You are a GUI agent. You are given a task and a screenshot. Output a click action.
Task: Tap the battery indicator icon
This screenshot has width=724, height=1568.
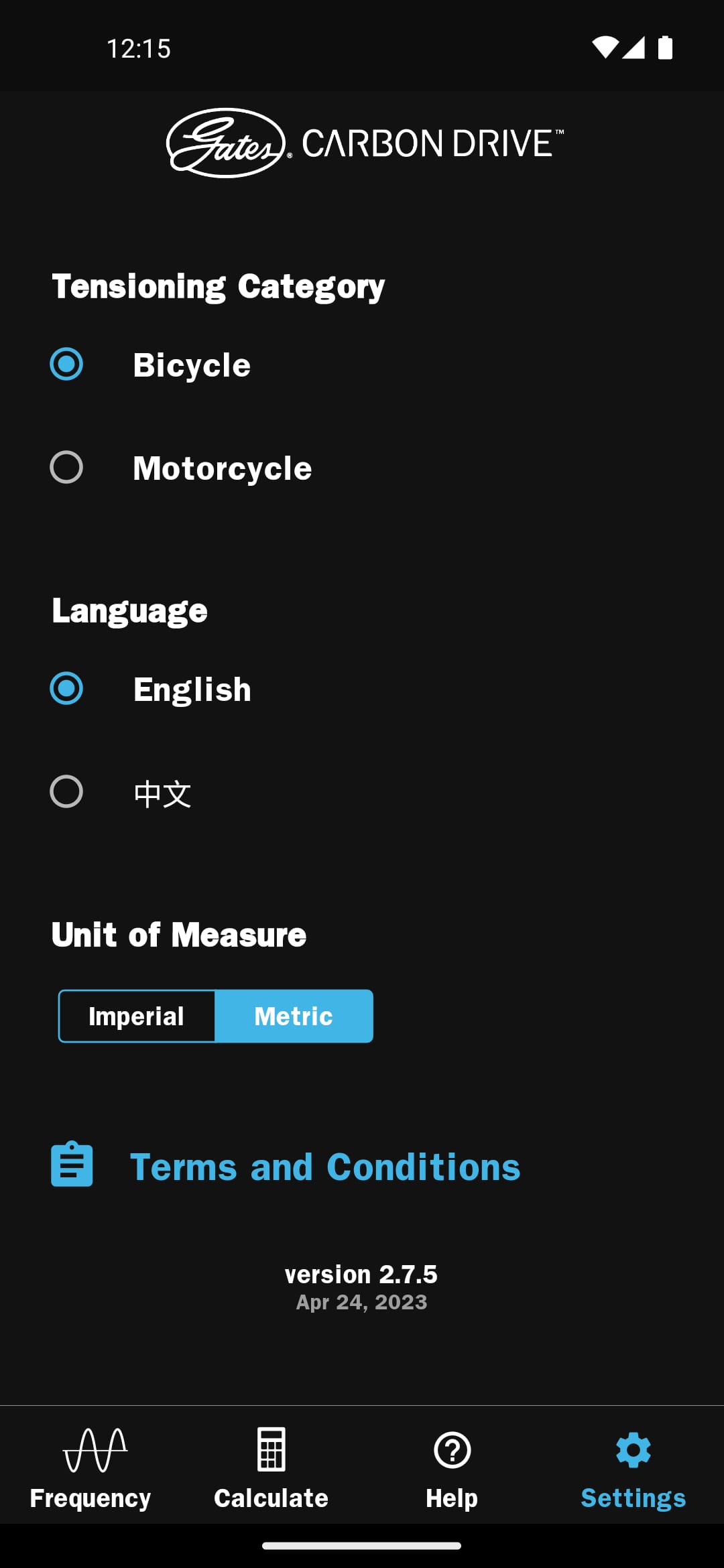666,47
